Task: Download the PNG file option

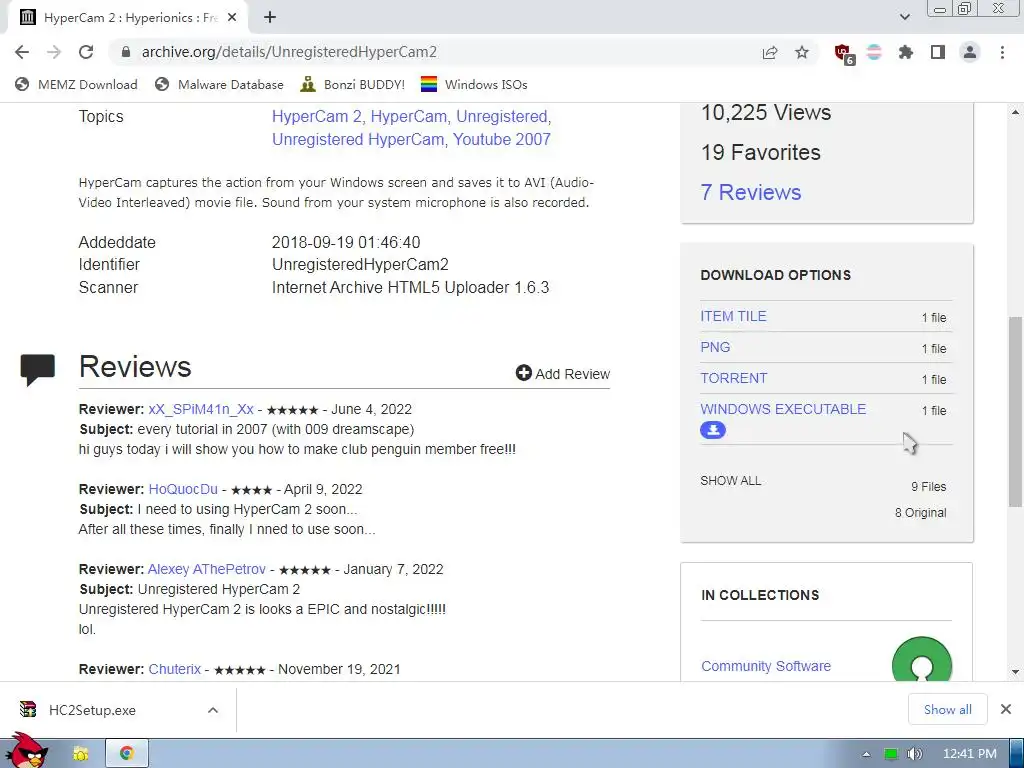Action: (715, 347)
